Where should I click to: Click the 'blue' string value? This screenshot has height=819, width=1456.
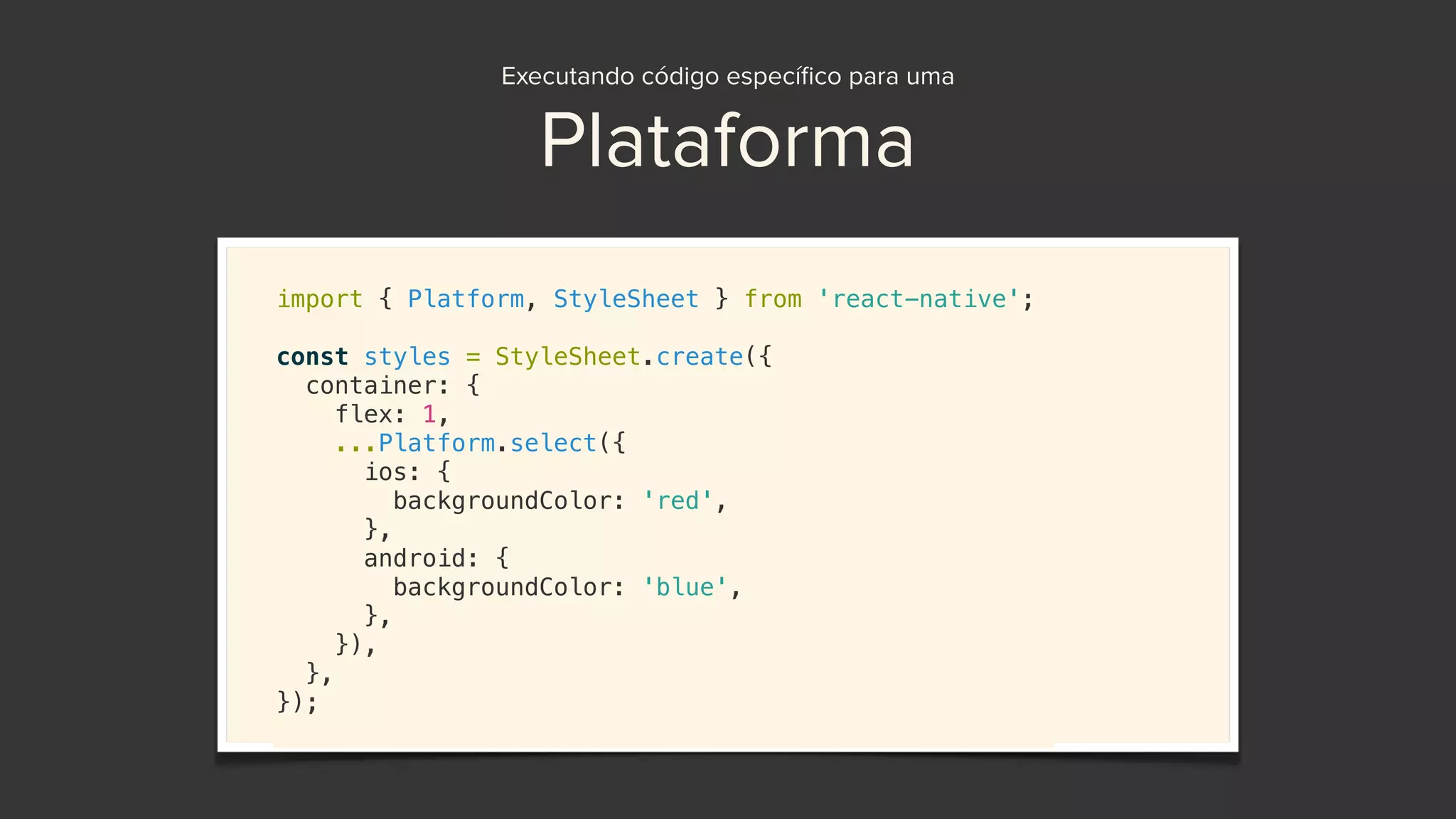point(685,588)
